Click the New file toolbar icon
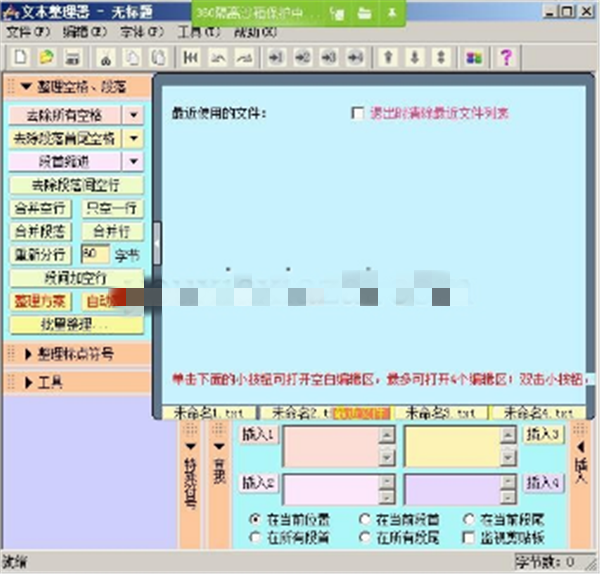This screenshot has width=600, height=574. pyautogui.click(x=19, y=57)
